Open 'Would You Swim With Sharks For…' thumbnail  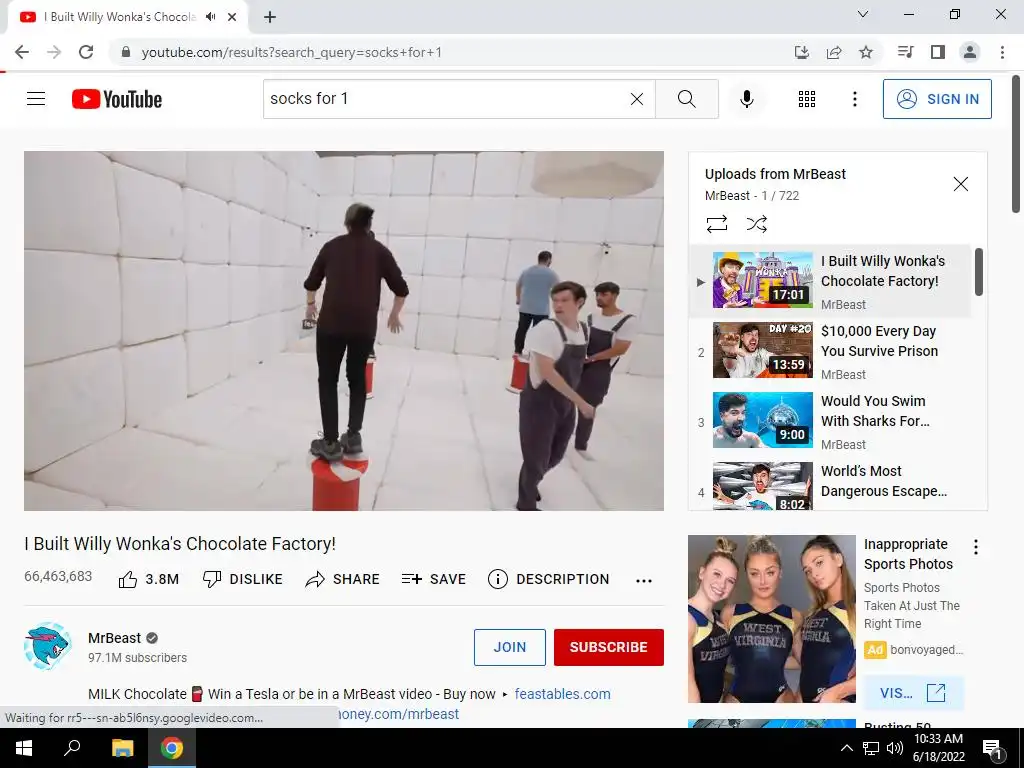click(x=763, y=420)
